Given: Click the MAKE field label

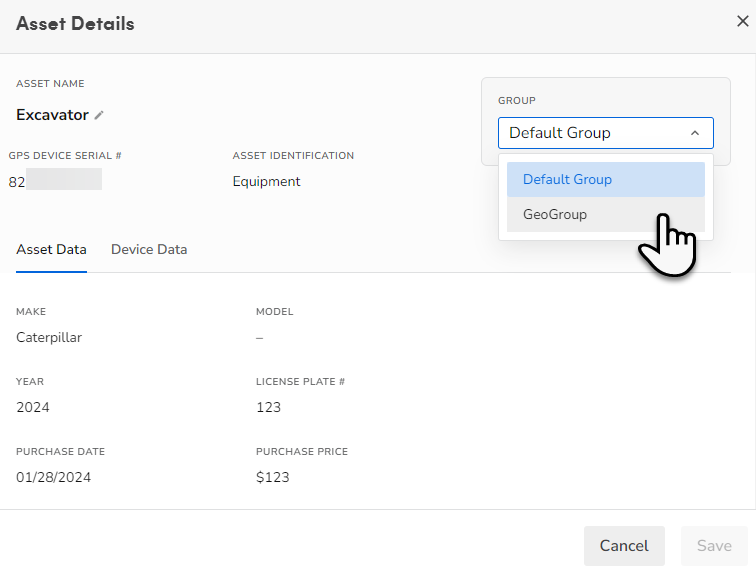Looking at the screenshot, I should point(31,312).
